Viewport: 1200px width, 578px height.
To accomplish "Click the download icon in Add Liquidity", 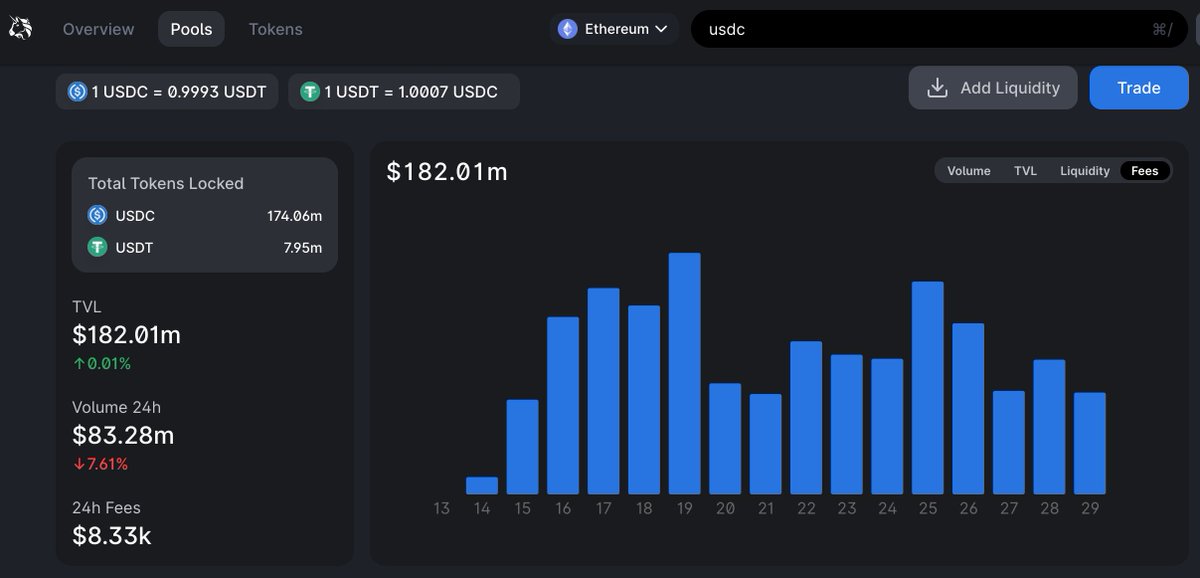I will [x=937, y=88].
